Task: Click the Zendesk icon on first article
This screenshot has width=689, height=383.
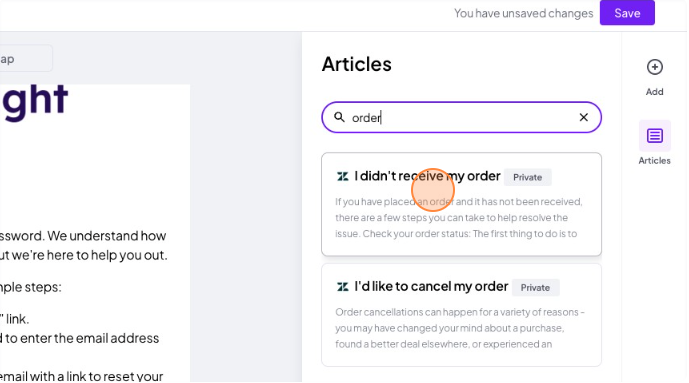Action: [342, 177]
